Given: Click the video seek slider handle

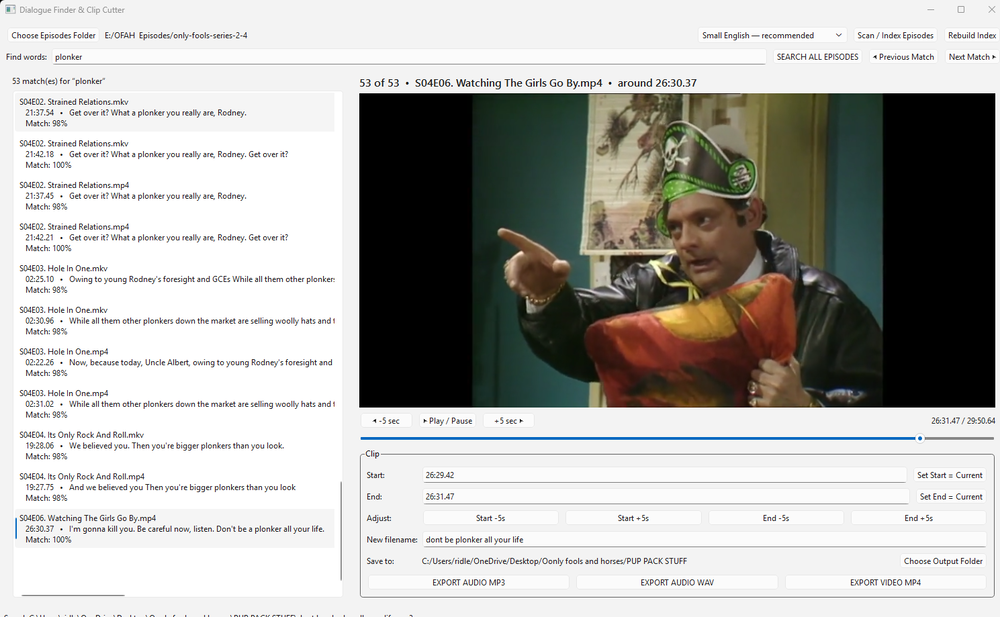Looking at the screenshot, I should click(x=920, y=438).
